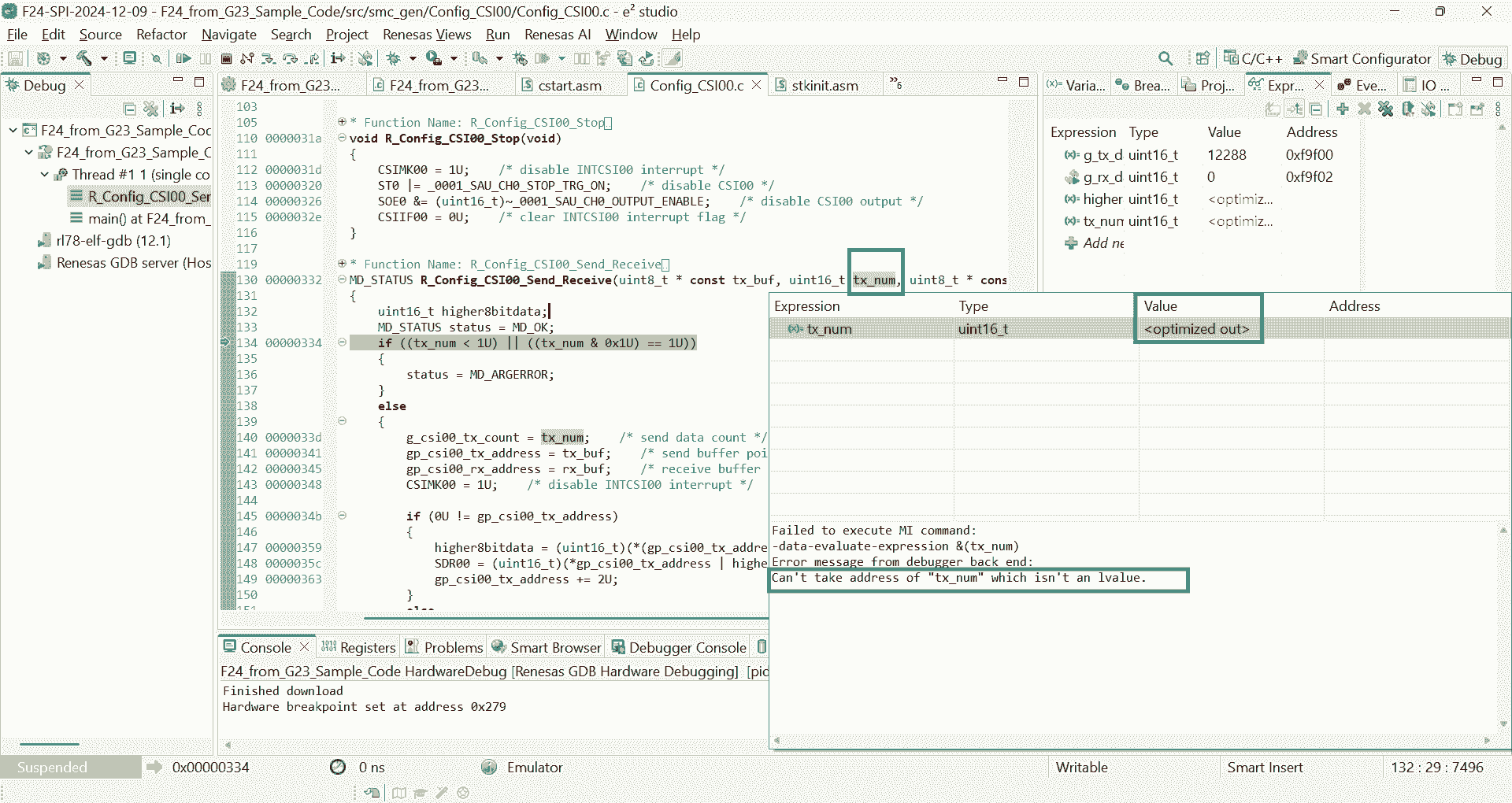
Task: Select the main() stack frame
Action: (147, 219)
